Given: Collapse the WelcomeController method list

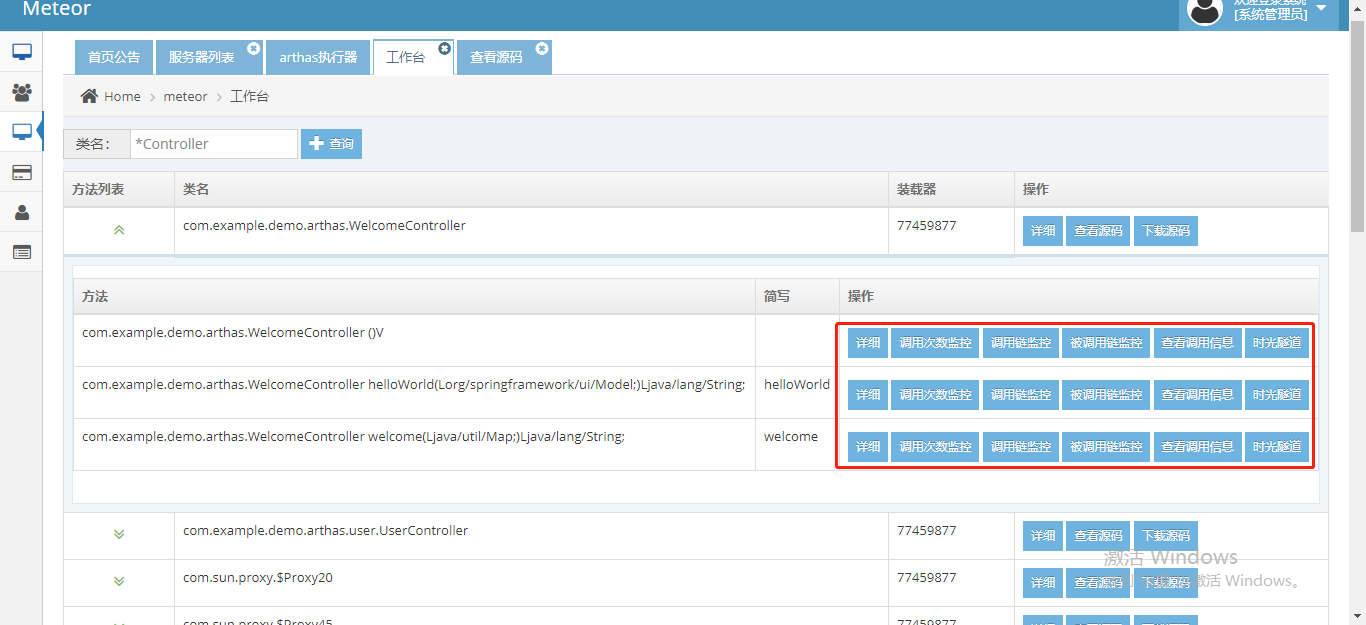Looking at the screenshot, I should click(118, 230).
